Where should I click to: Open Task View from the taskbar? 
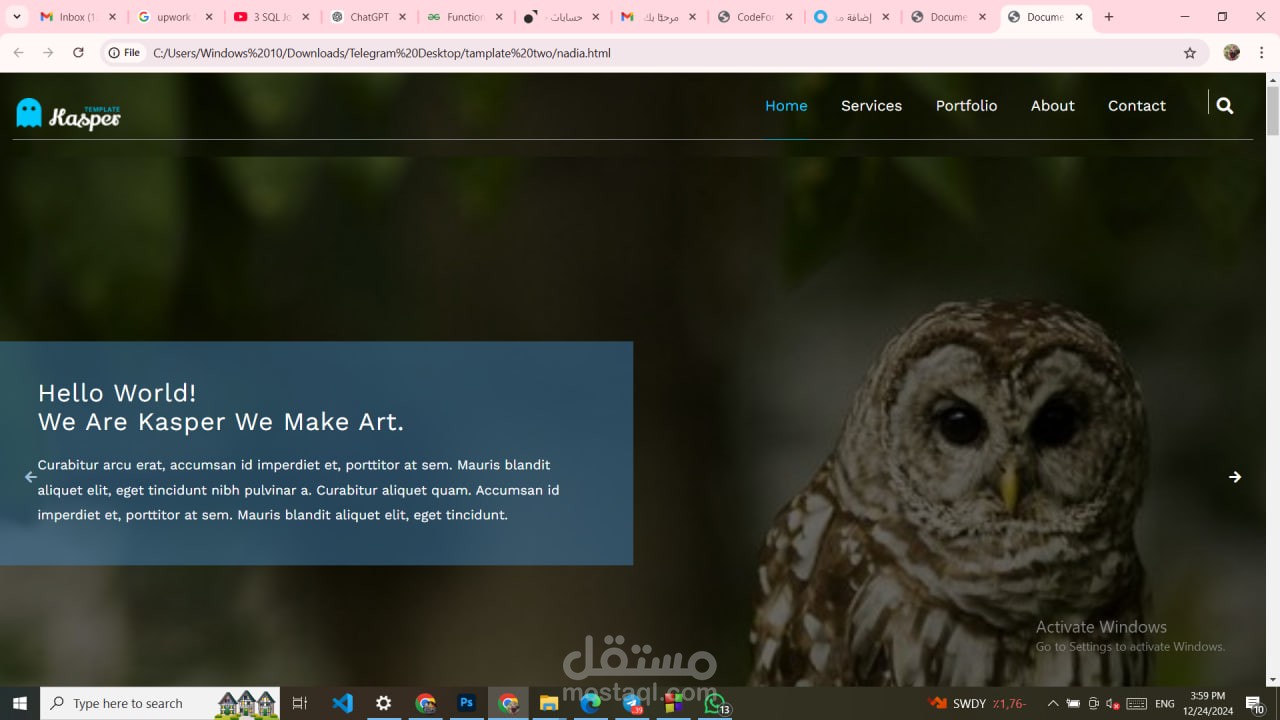coord(299,703)
